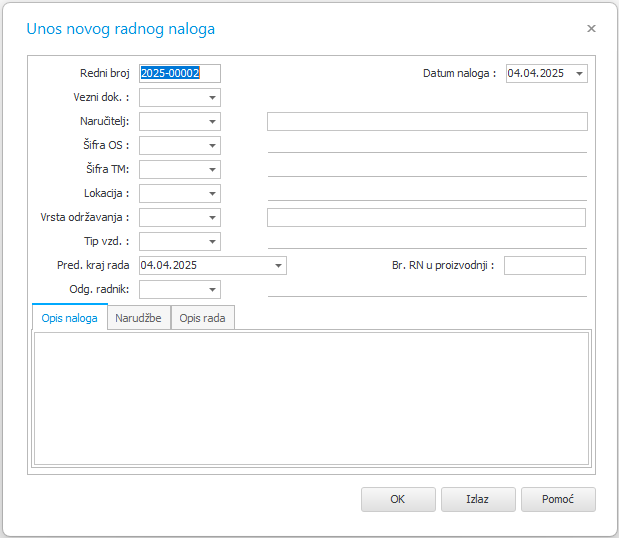Screen dimensions: 619x538
Task: Select the Opis naloga tab
Action: [x=69, y=317]
